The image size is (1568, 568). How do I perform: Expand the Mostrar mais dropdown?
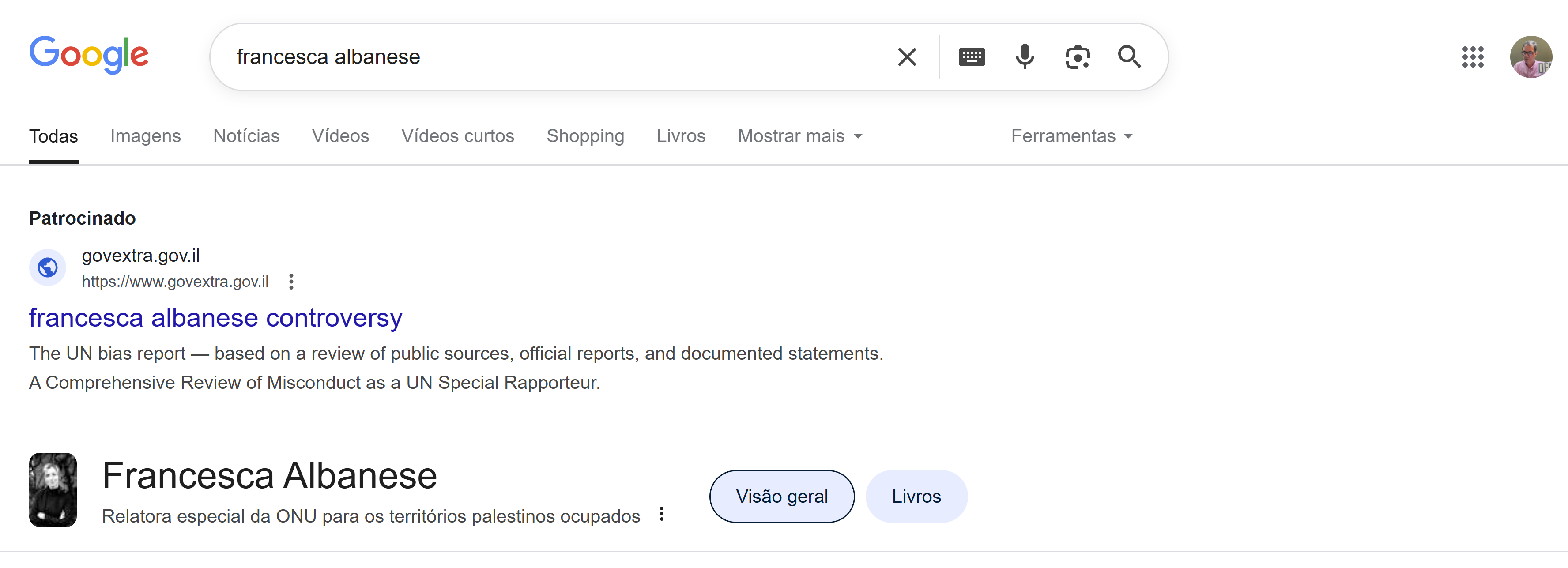800,136
